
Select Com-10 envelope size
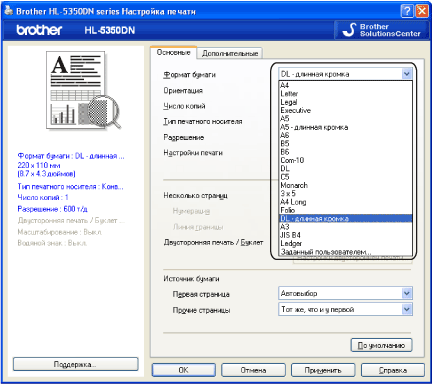345,160
